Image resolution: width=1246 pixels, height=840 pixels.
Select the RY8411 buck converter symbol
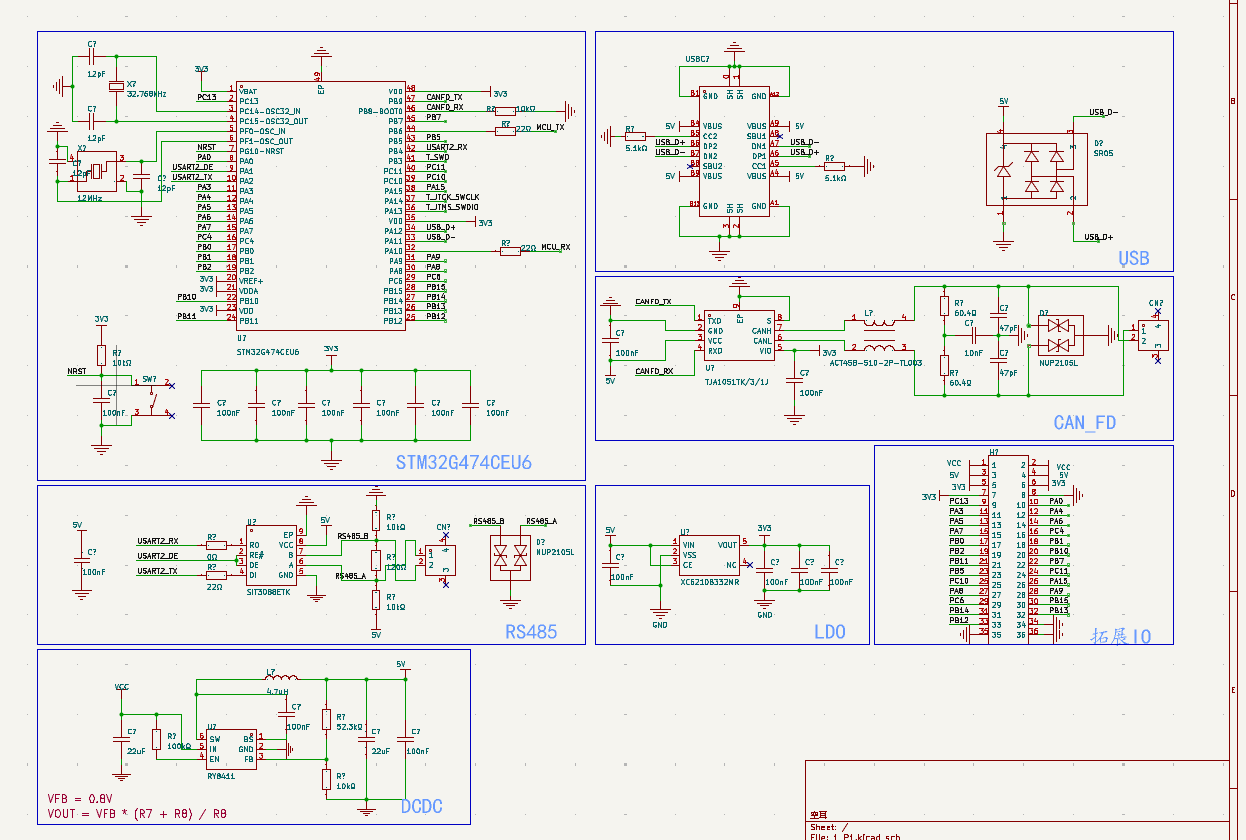[x=231, y=749]
